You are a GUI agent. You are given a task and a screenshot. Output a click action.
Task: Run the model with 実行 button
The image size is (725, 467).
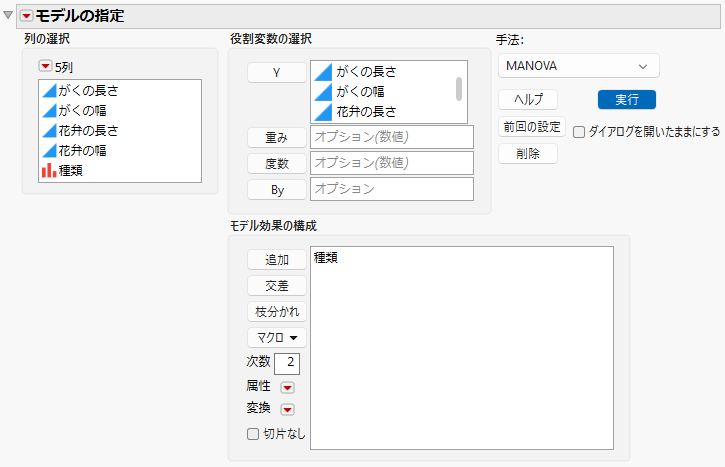(x=627, y=99)
